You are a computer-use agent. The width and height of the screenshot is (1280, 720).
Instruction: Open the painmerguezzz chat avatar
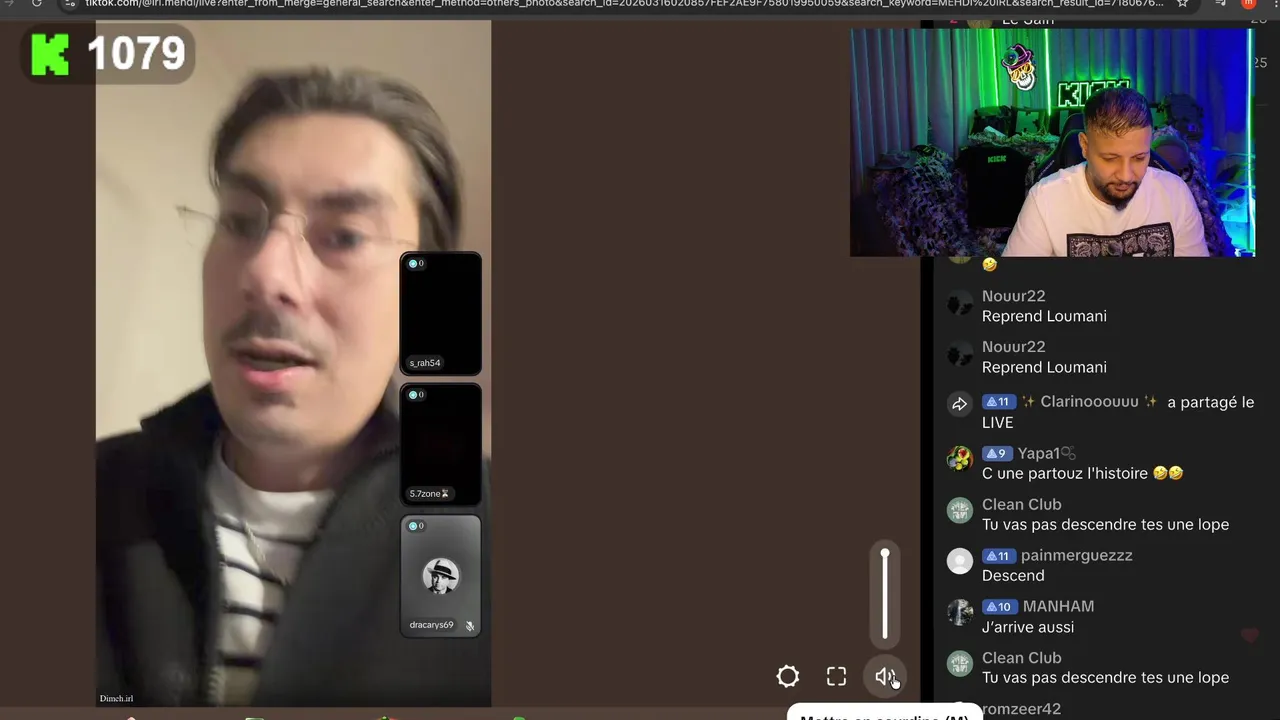[960, 561]
